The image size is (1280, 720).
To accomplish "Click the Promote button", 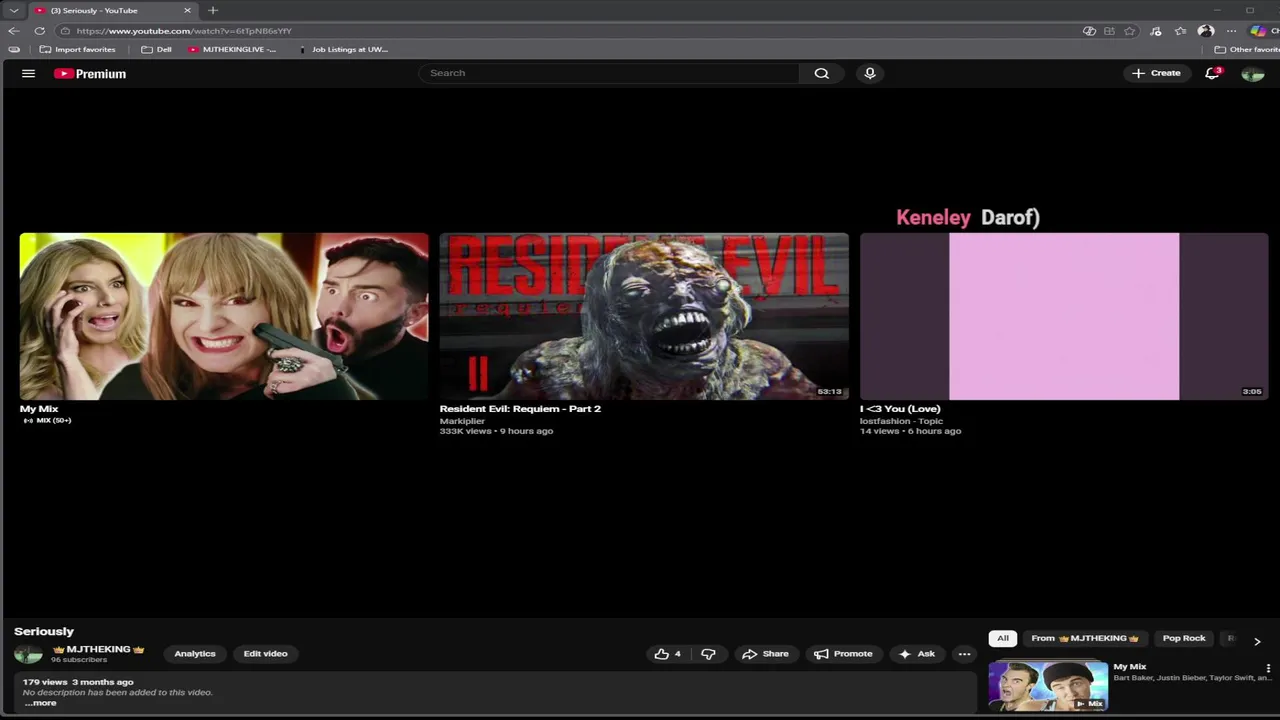I will click(x=843, y=654).
